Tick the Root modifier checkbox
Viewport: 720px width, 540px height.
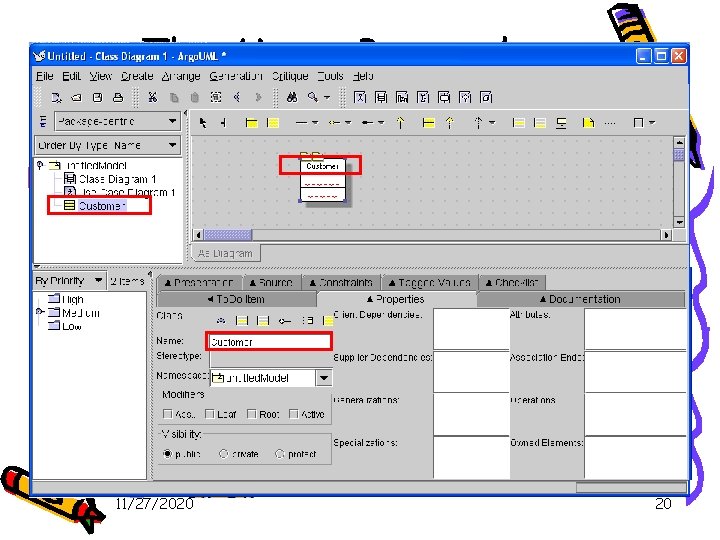251,414
